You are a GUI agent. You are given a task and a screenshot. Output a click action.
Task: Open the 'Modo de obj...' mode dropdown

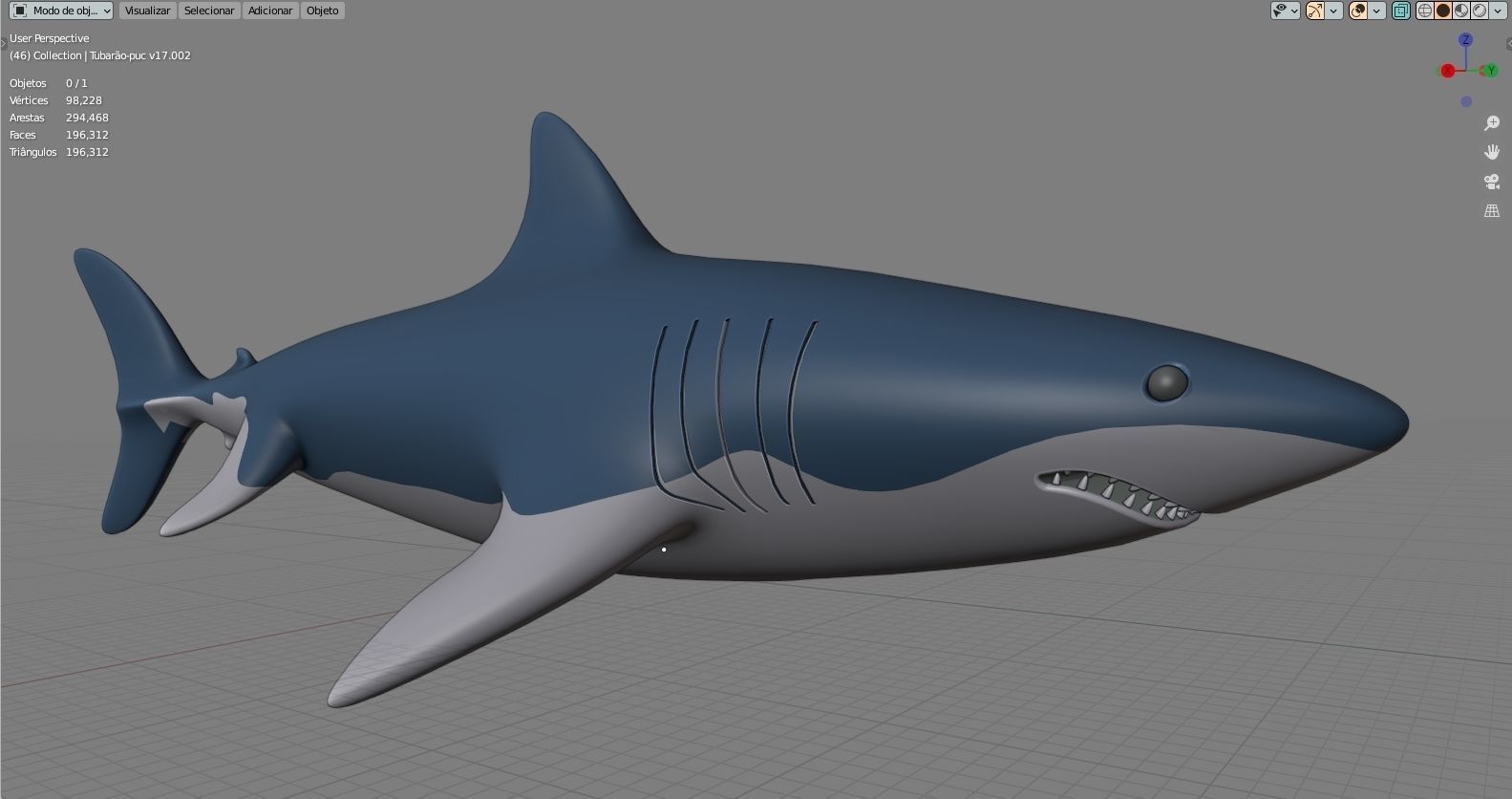tap(61, 11)
